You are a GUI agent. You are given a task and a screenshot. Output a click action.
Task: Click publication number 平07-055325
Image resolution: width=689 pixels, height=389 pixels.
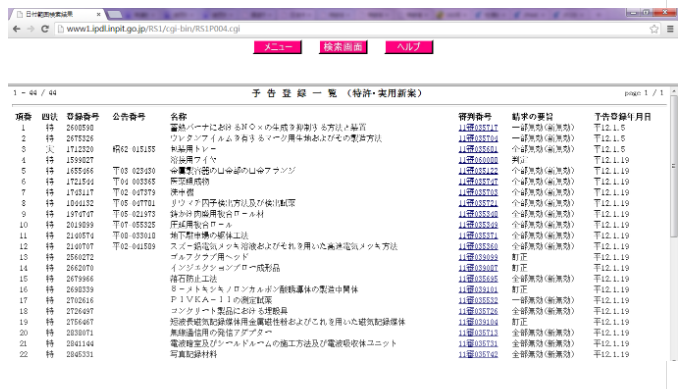point(134,225)
